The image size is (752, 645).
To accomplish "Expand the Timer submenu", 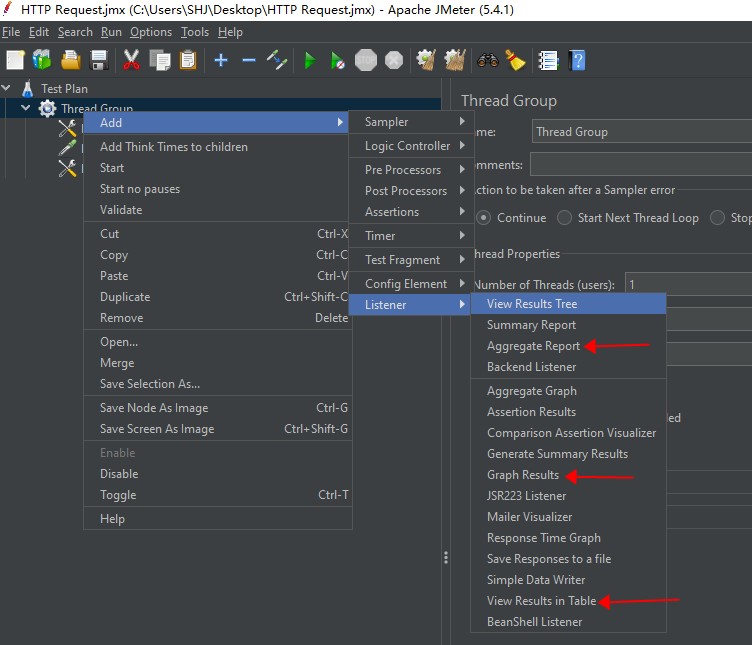I will (x=411, y=236).
